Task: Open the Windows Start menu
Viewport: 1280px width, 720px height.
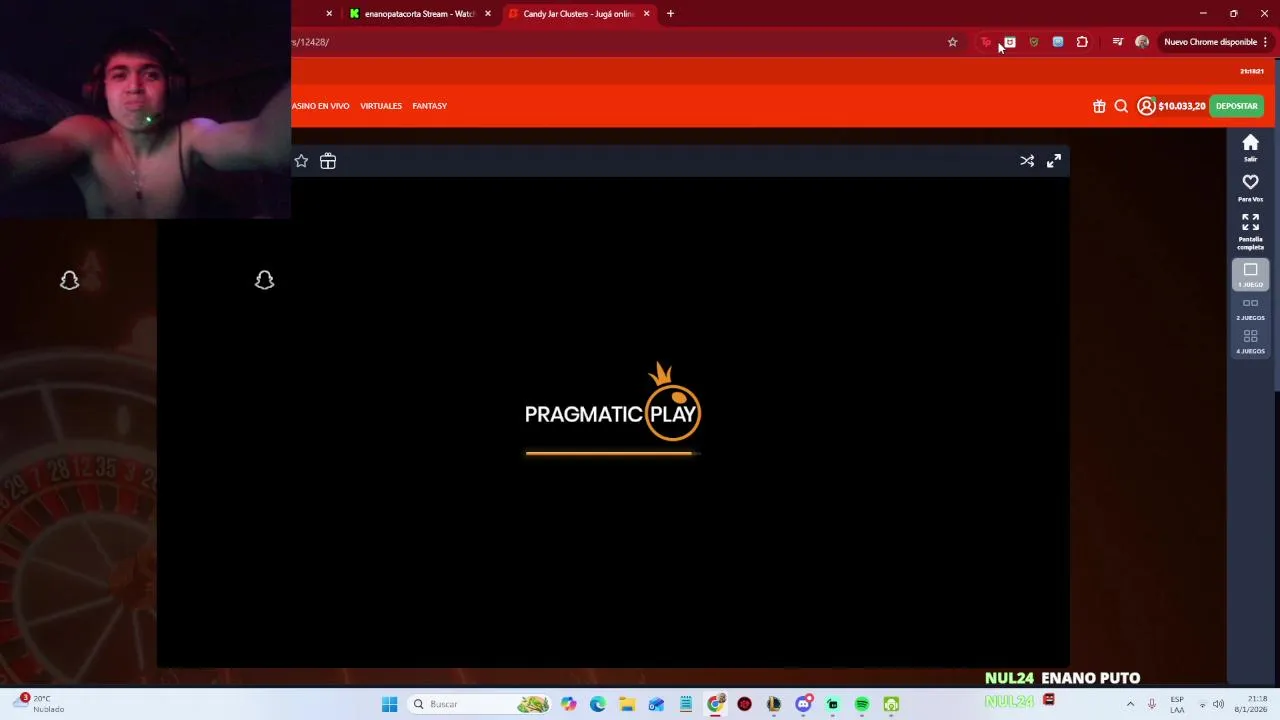Action: 389,704
